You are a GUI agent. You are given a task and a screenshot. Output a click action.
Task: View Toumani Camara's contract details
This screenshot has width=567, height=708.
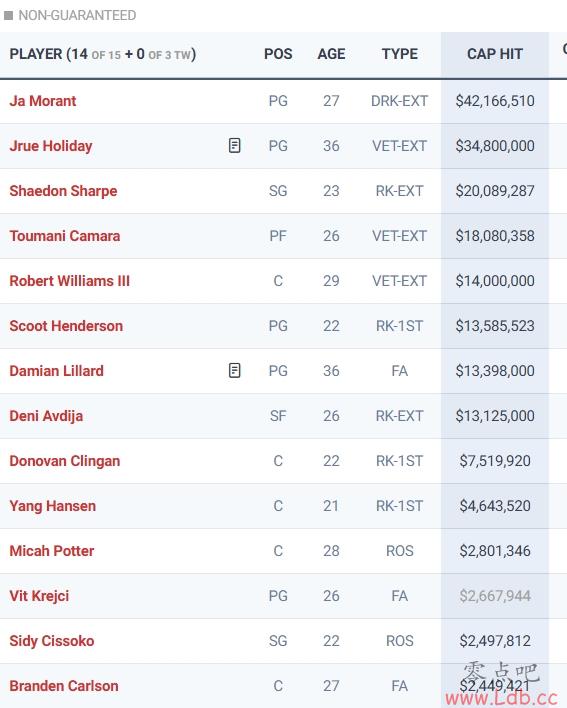tap(65, 236)
